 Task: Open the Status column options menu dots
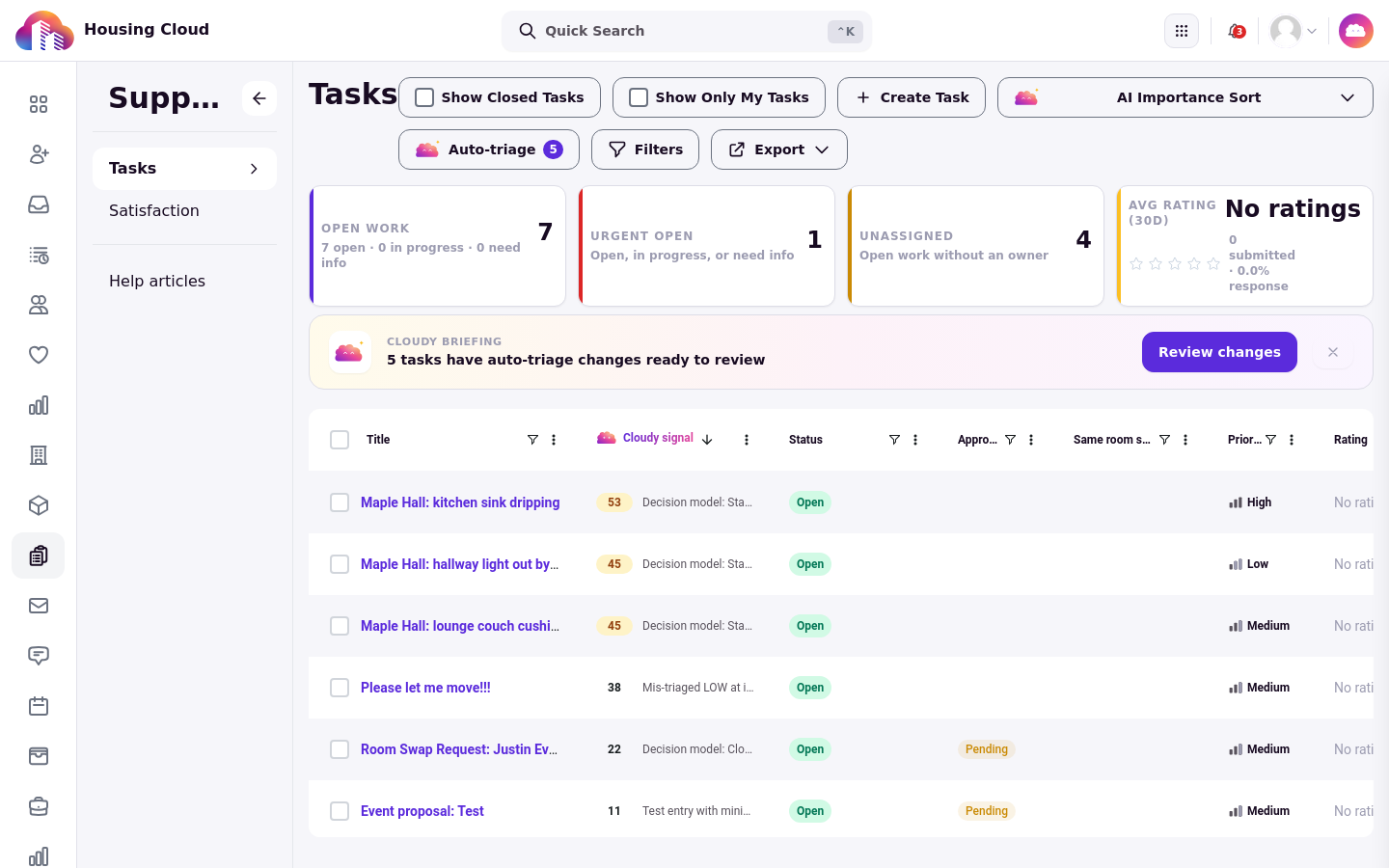[x=915, y=440]
